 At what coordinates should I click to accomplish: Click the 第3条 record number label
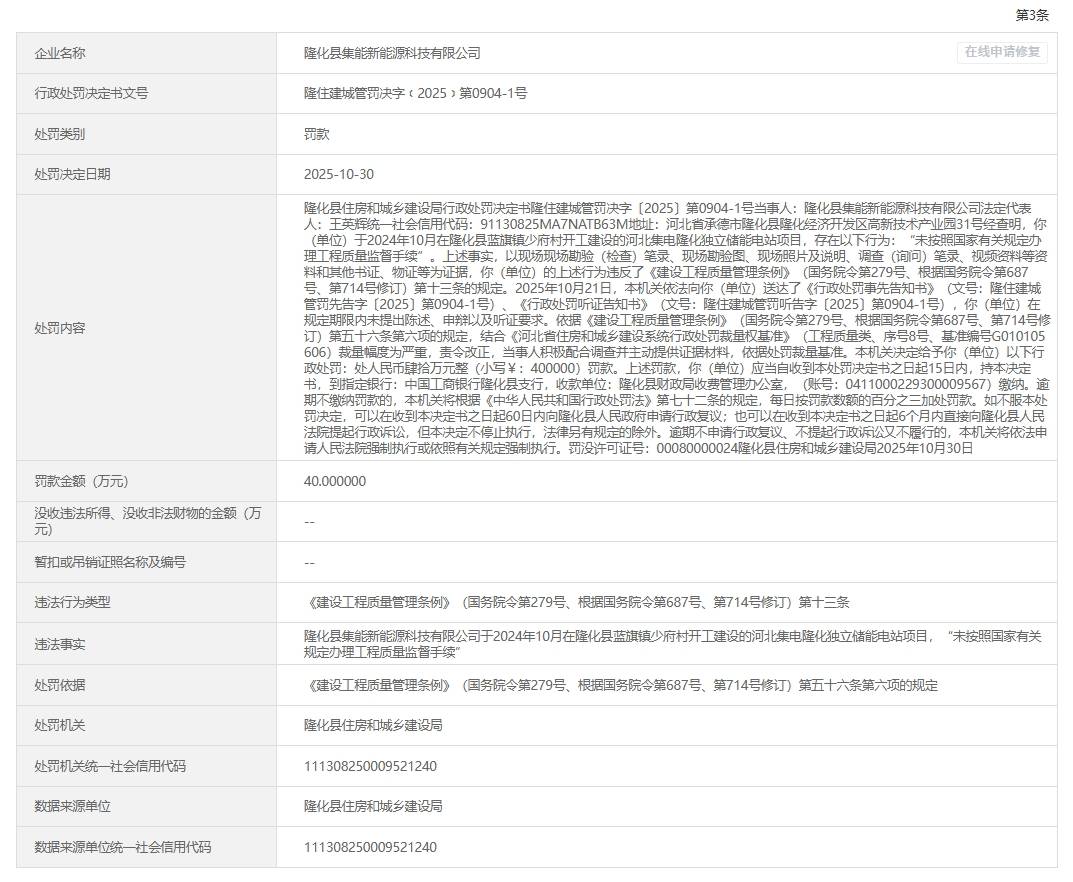[1032, 15]
